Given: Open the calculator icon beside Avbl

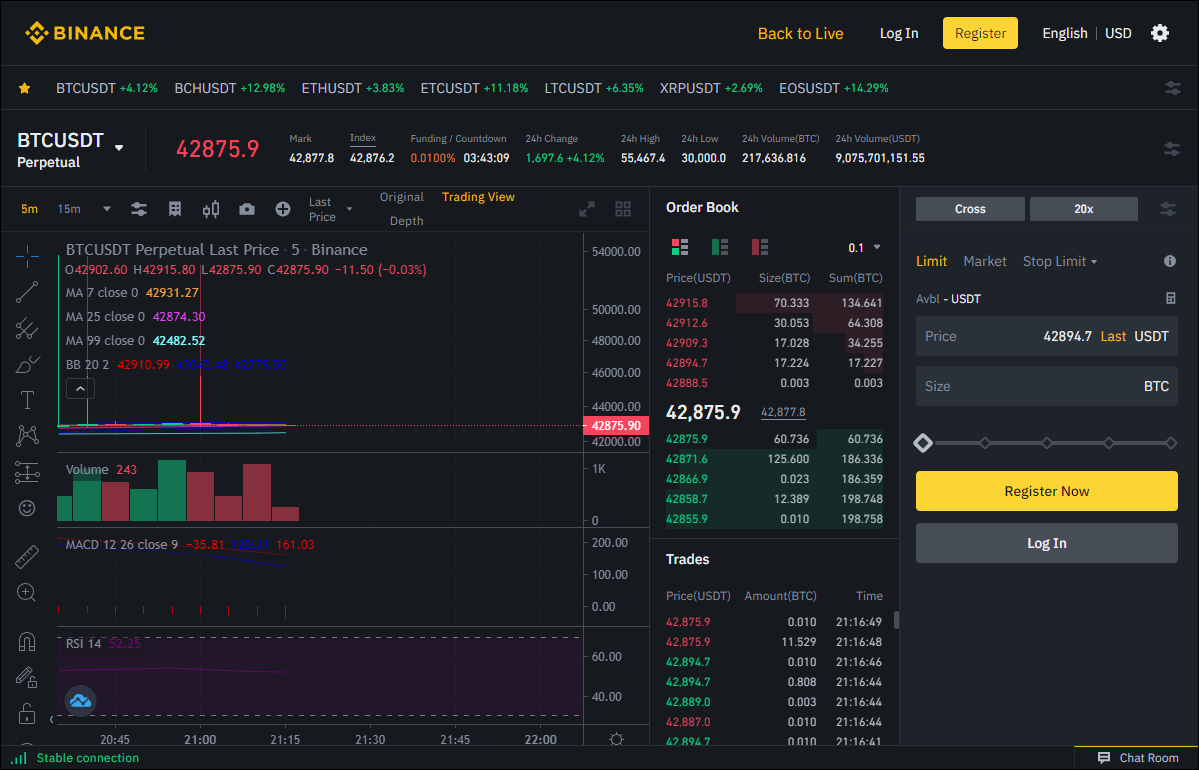Looking at the screenshot, I should [x=1170, y=298].
